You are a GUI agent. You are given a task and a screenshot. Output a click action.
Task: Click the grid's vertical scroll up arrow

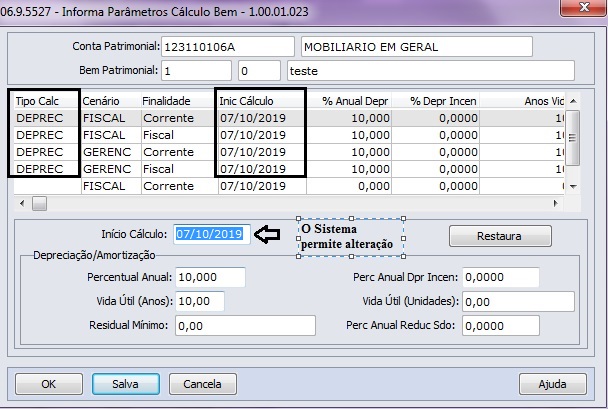click(x=573, y=101)
